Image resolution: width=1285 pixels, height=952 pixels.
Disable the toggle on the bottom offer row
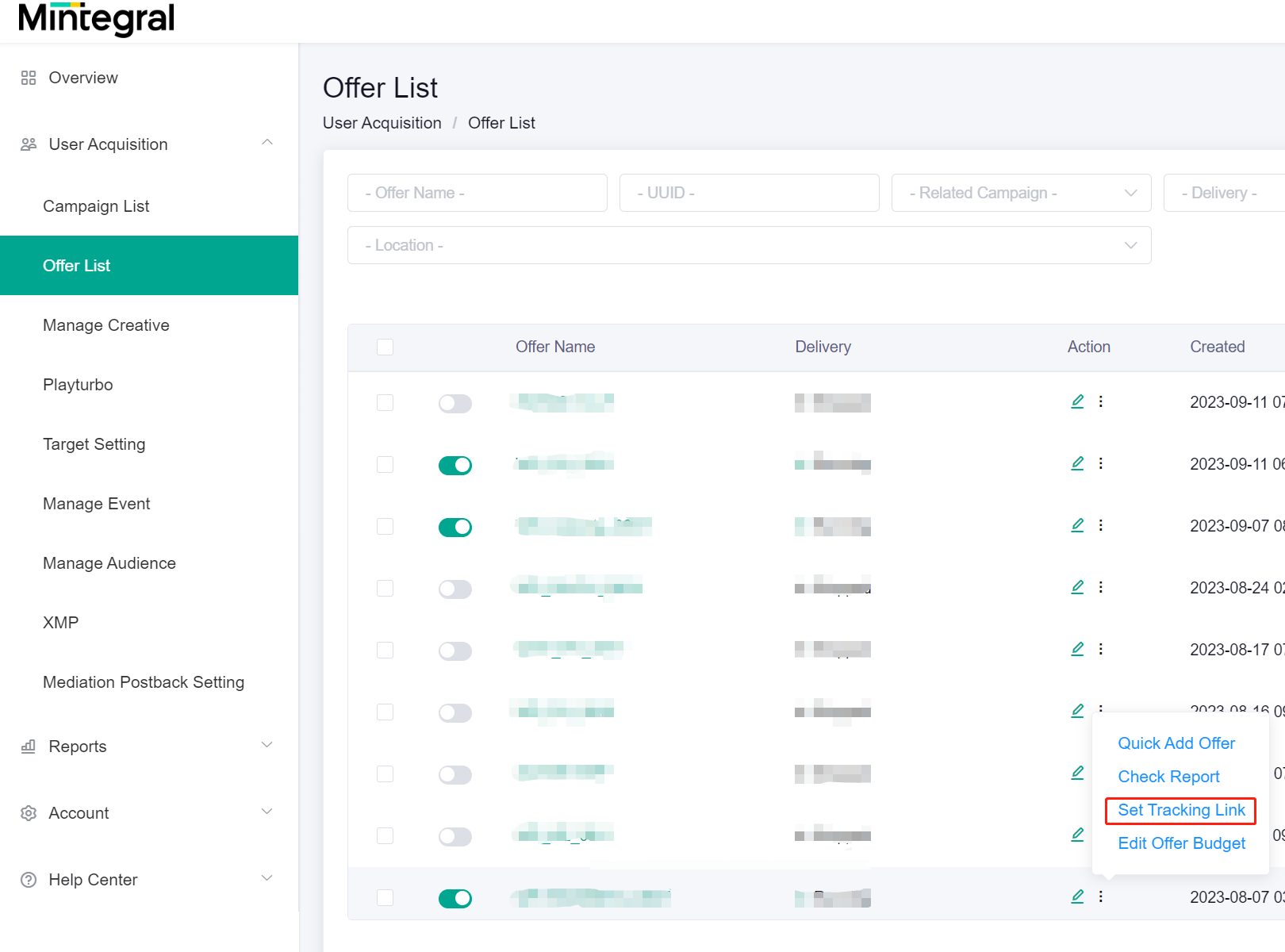[455, 898]
